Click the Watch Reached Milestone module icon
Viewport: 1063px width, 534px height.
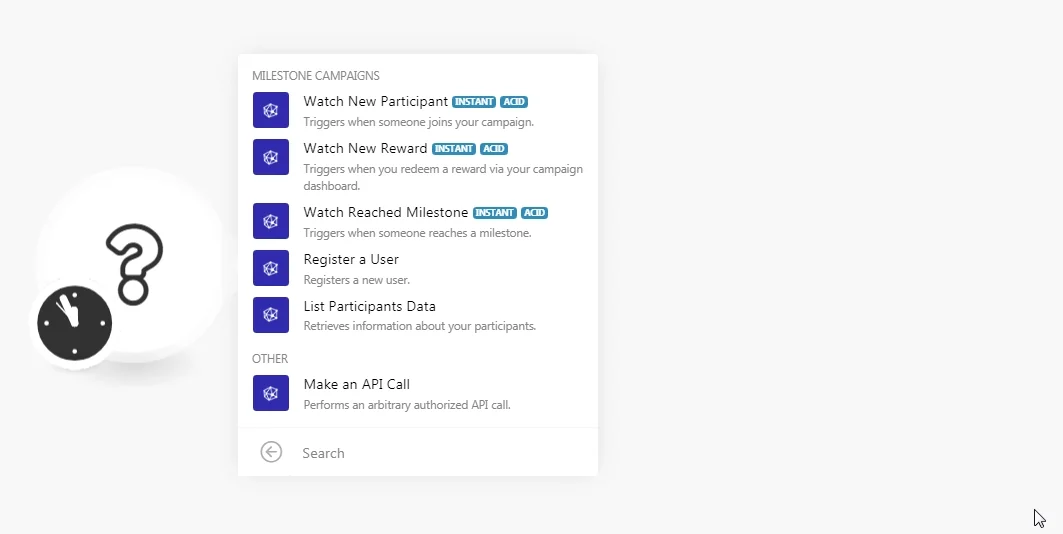point(270,221)
